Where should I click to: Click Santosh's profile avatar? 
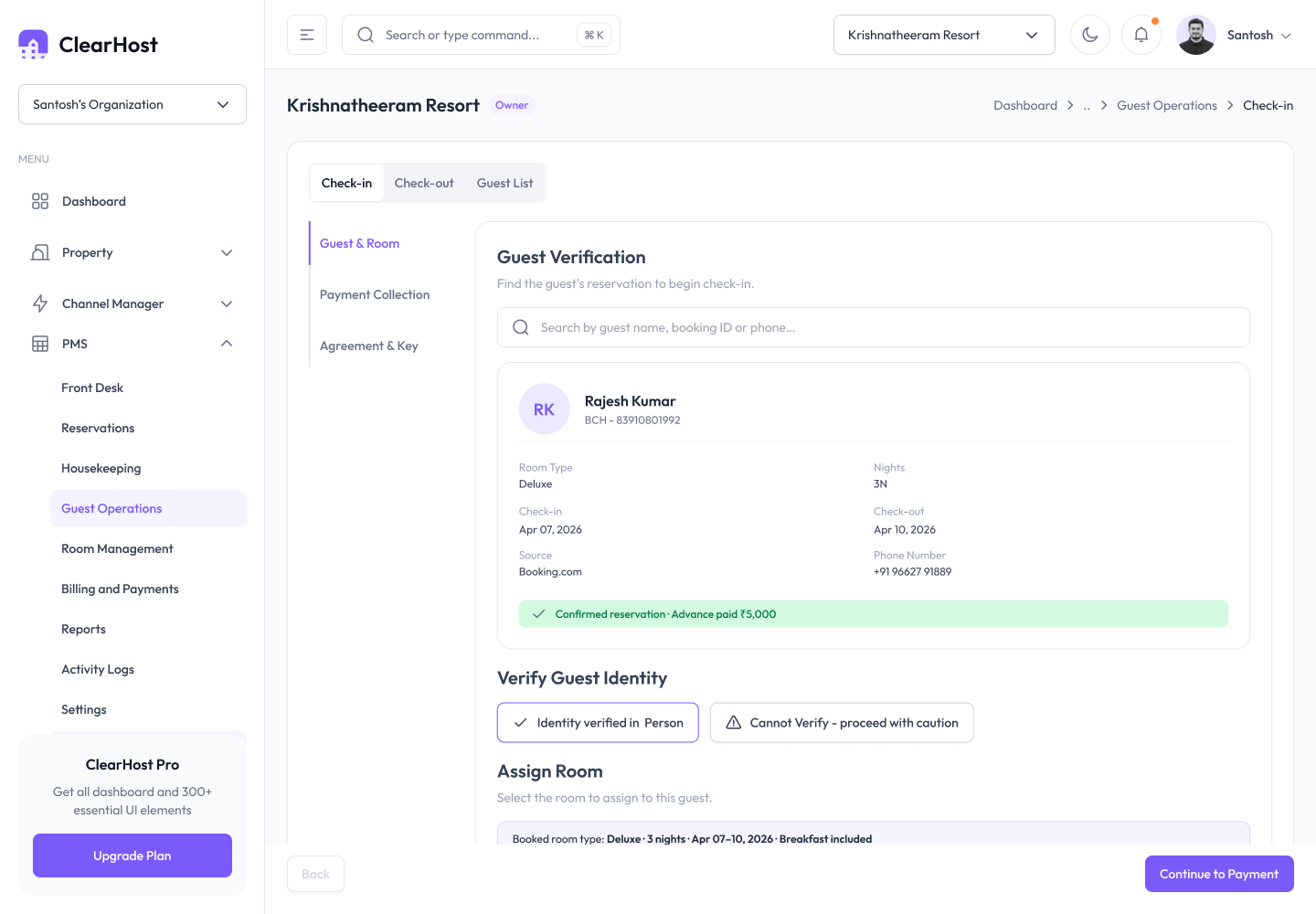coord(1196,35)
